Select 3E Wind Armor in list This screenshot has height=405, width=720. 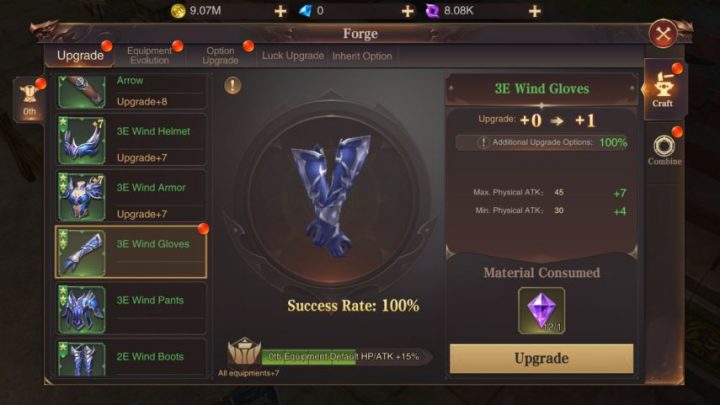(131, 197)
